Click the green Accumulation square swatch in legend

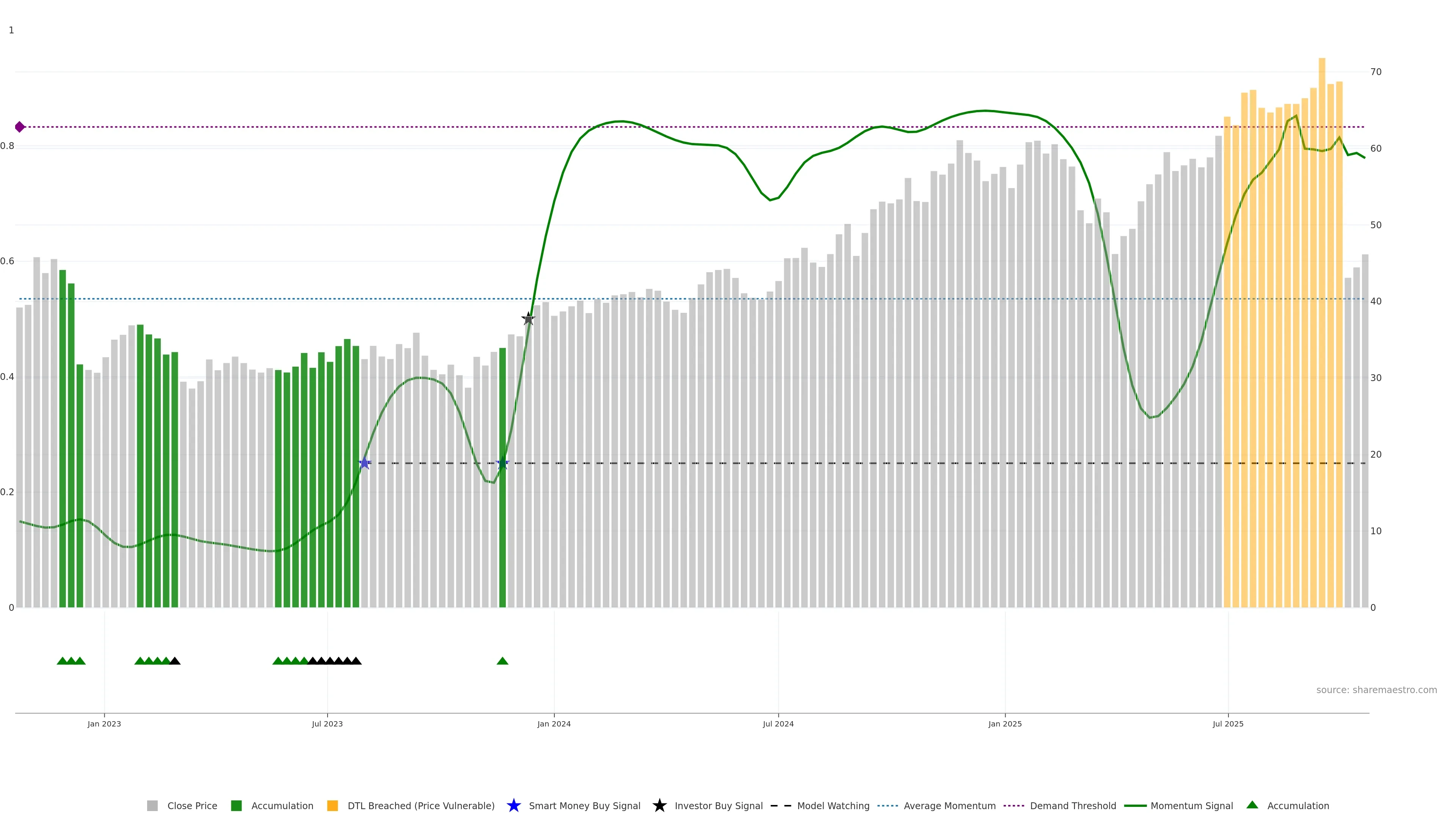236,806
